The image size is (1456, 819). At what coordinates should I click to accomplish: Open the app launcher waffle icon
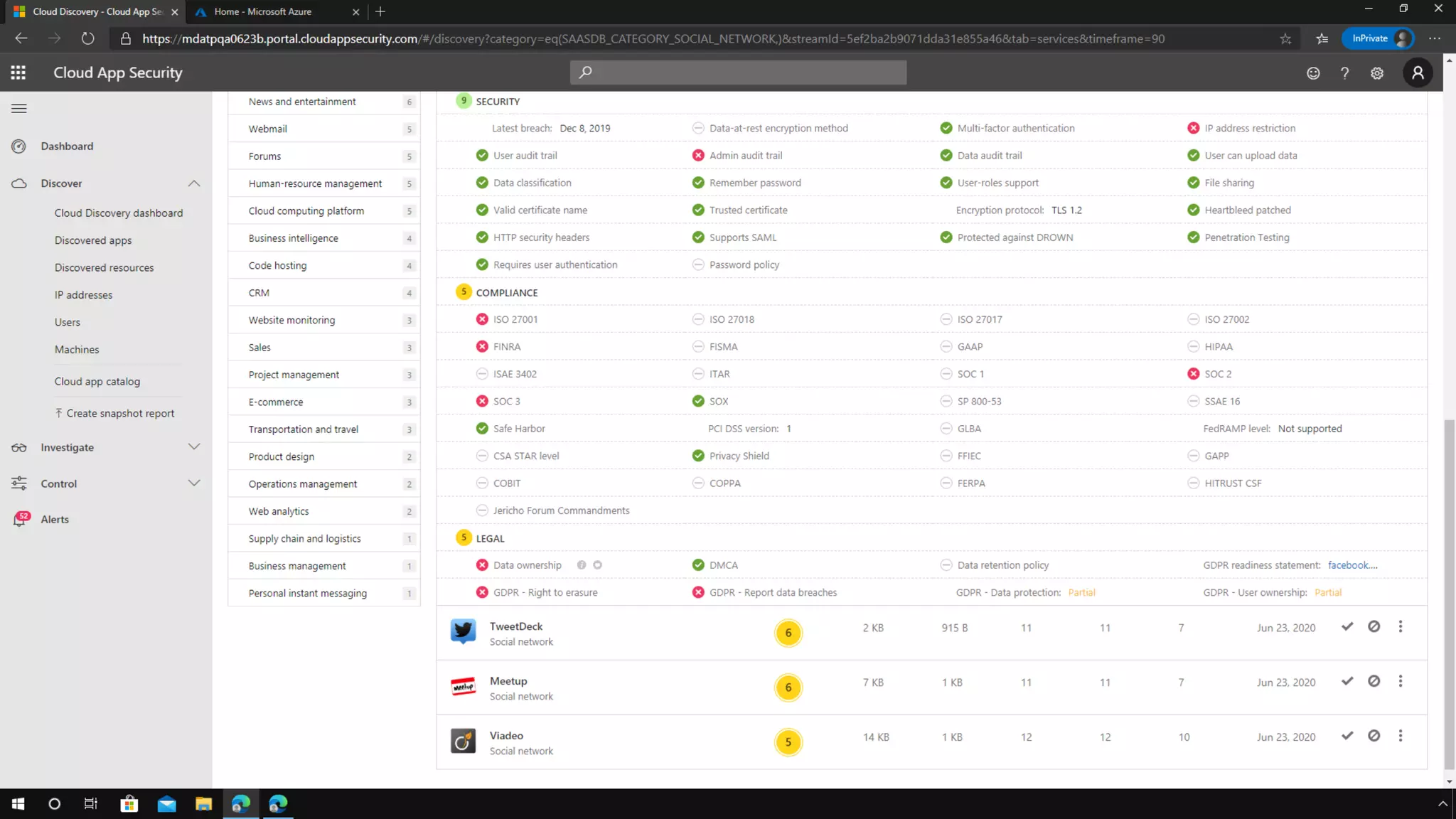pos(18,73)
